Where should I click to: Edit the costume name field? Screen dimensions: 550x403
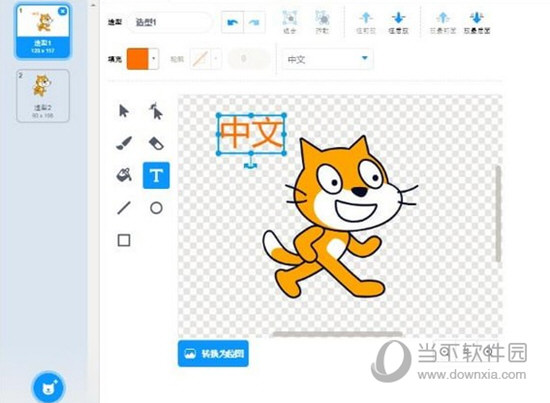(169, 22)
